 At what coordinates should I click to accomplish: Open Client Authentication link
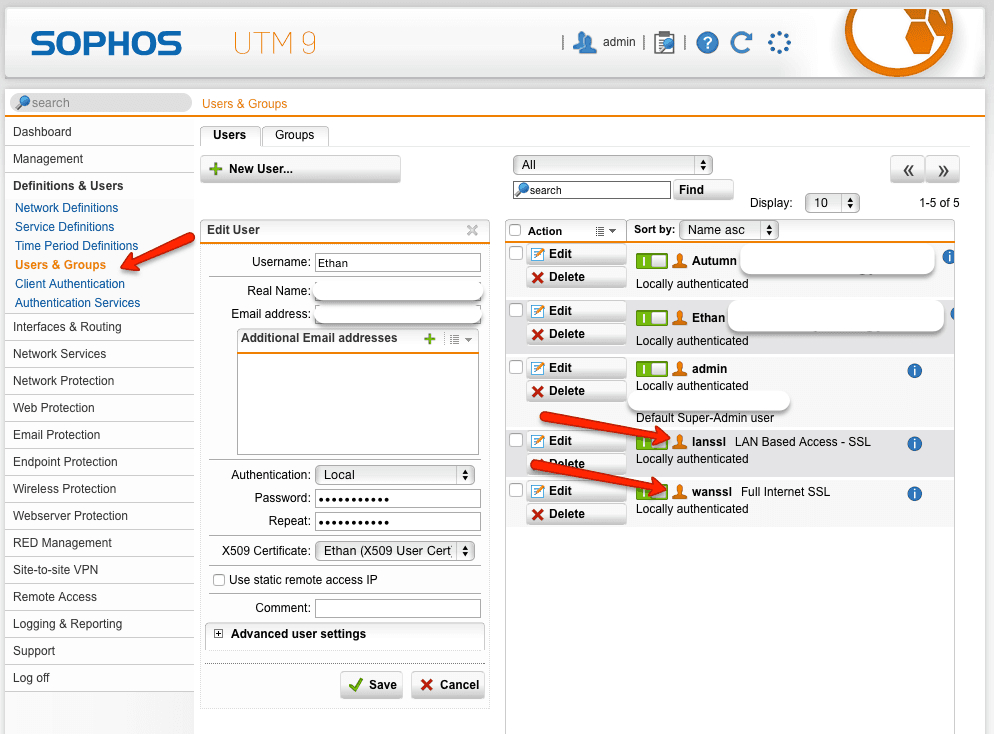pyautogui.click(x=70, y=284)
